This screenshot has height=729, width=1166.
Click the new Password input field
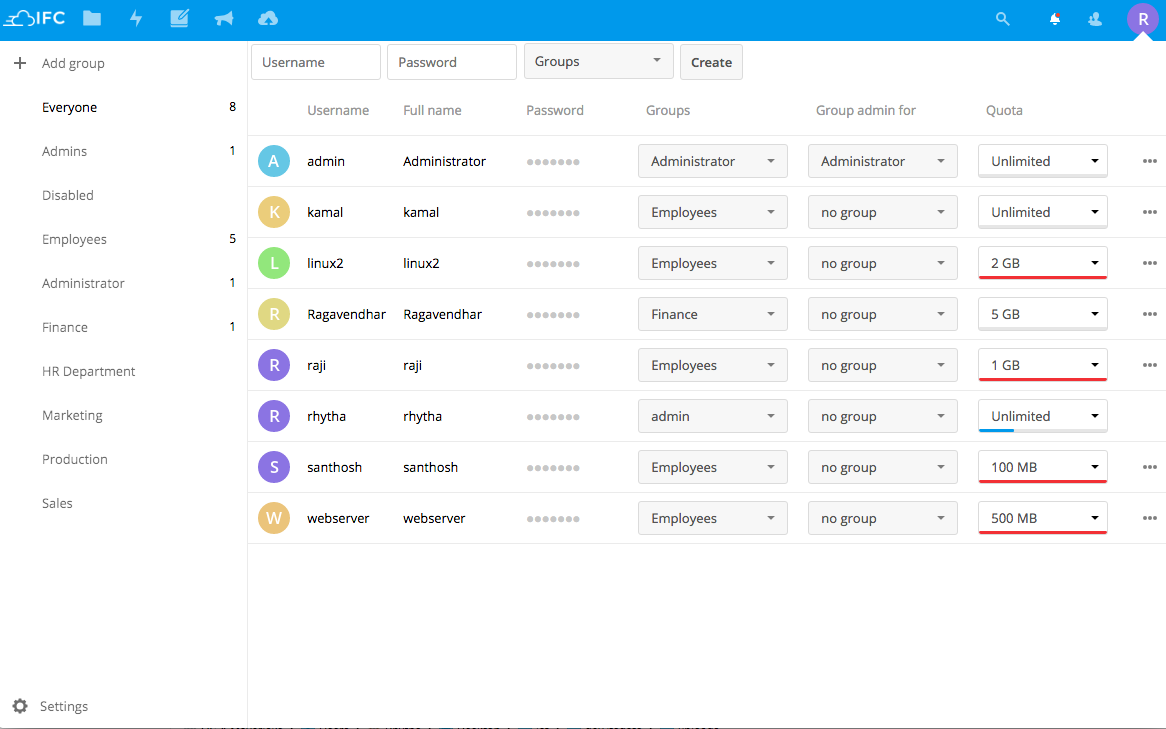pos(451,62)
